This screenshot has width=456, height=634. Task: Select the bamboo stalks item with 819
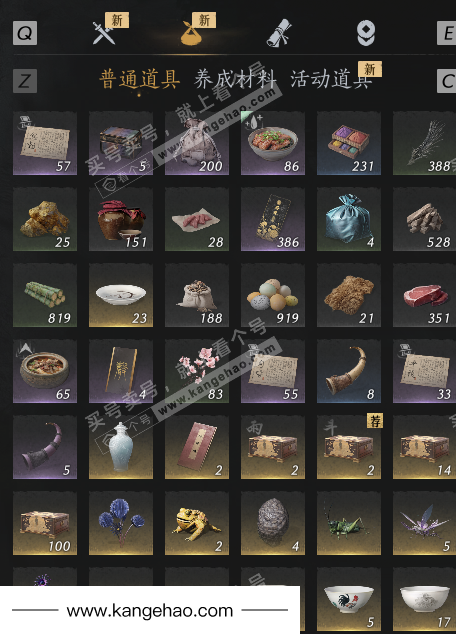(45, 295)
